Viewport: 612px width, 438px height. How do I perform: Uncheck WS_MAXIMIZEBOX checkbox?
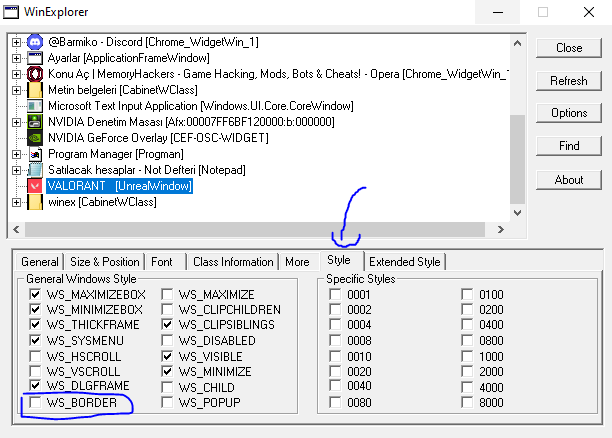[35, 294]
